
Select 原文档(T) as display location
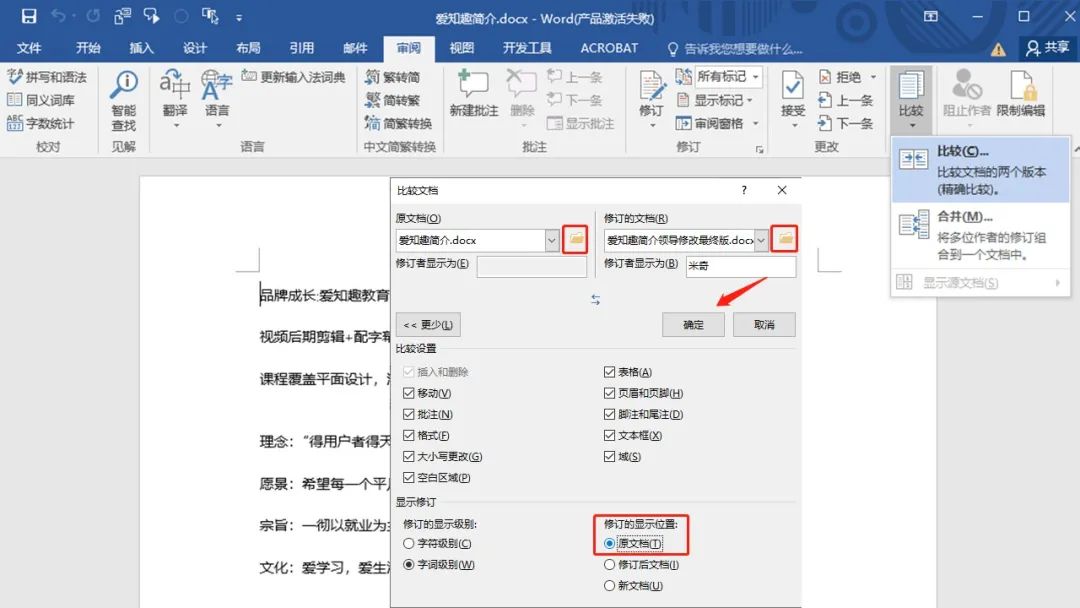(x=609, y=544)
